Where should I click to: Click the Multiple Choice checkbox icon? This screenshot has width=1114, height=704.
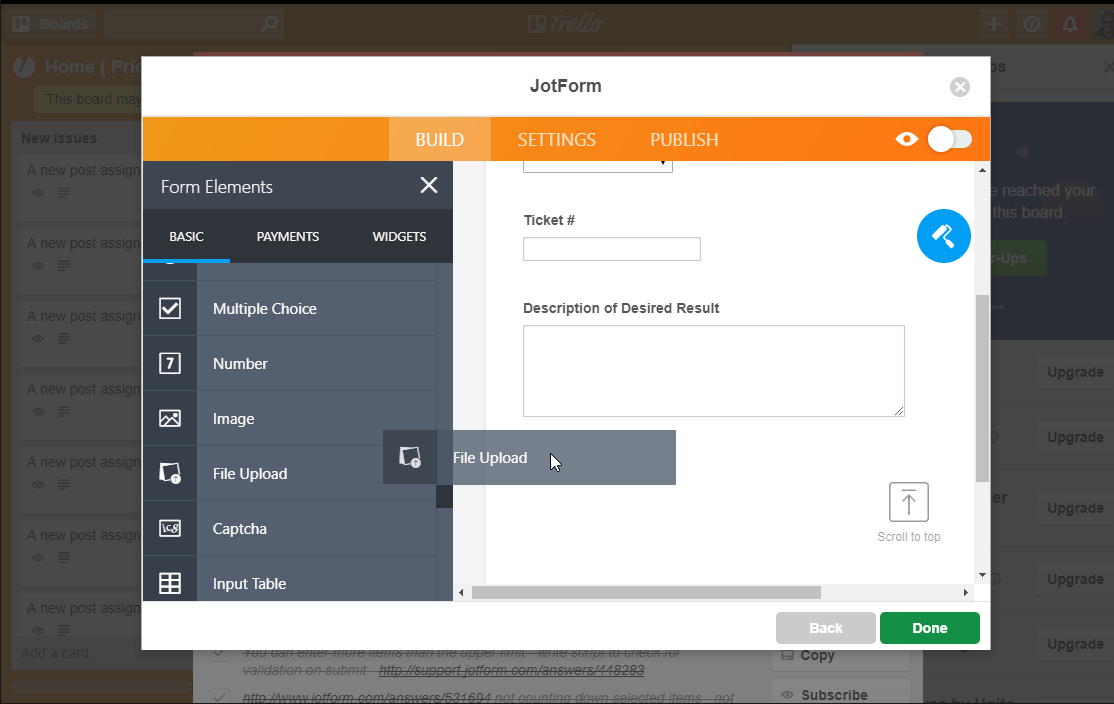coord(170,309)
